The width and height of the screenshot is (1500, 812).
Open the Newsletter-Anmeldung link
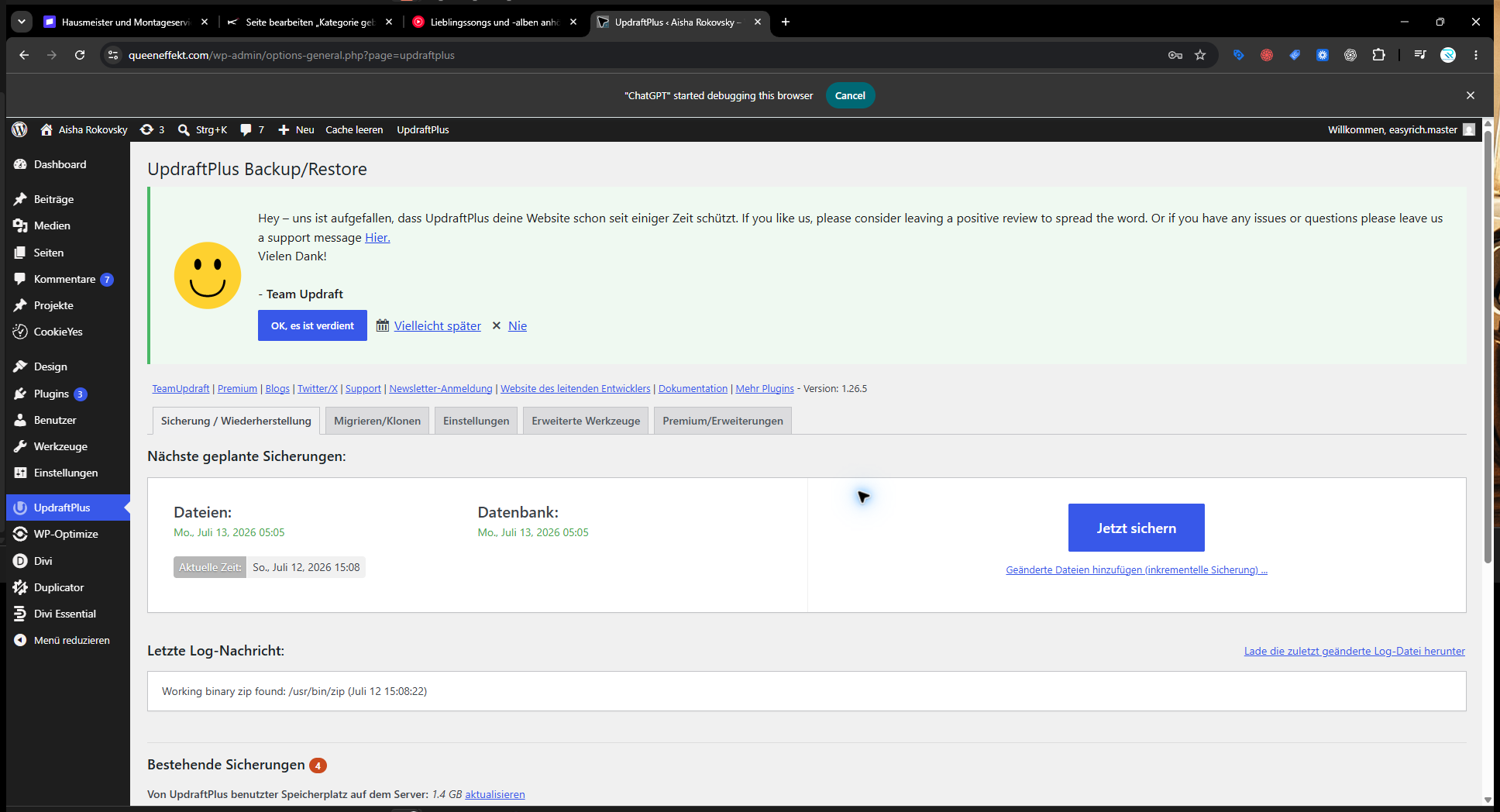(440, 388)
